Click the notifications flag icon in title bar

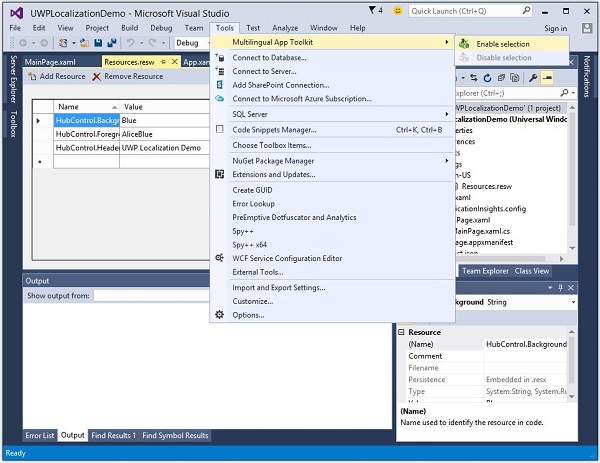[372, 10]
